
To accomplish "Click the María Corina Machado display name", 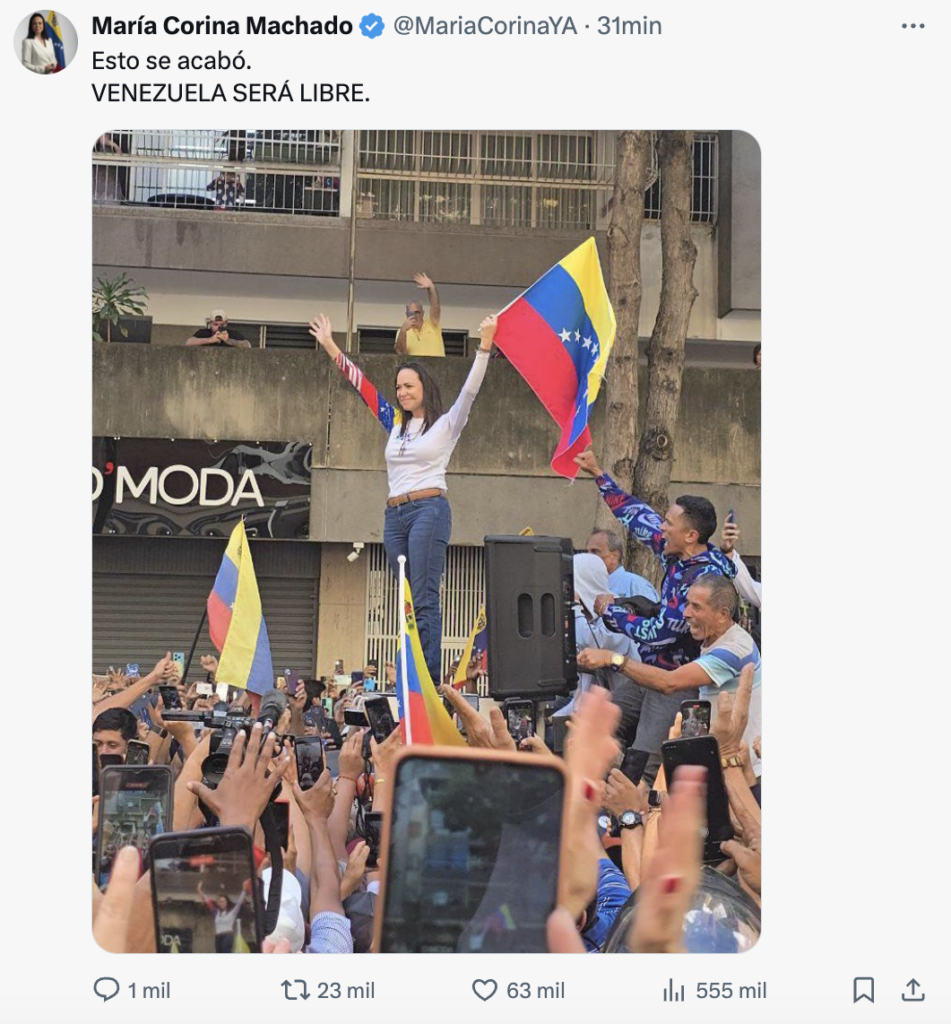I will (x=222, y=26).
